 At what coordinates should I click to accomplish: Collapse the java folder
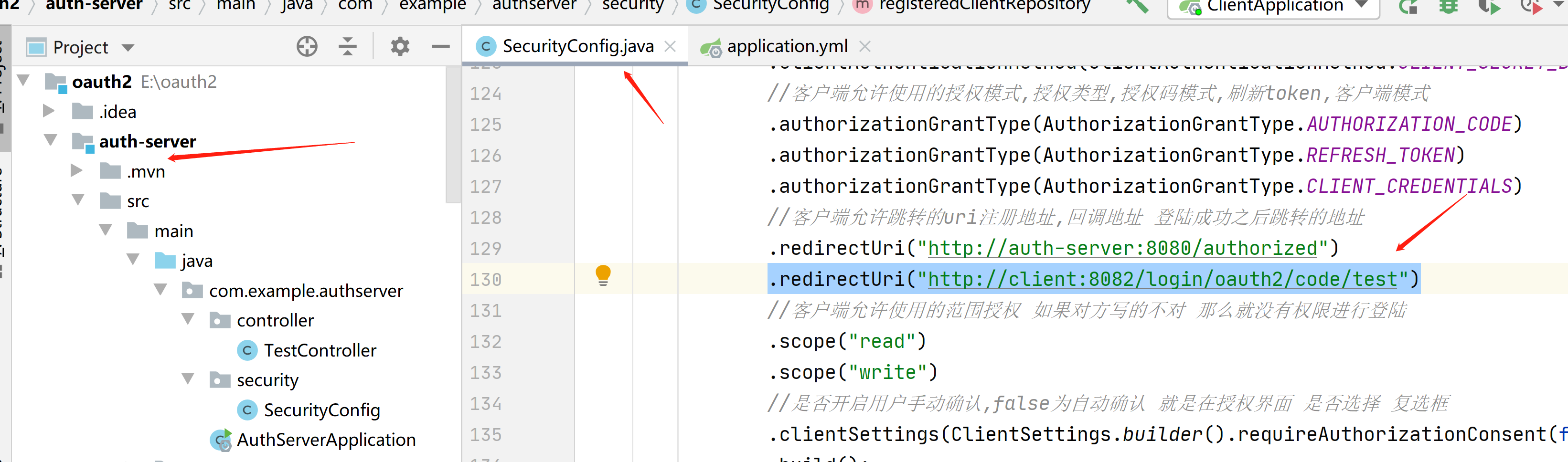[x=133, y=260]
